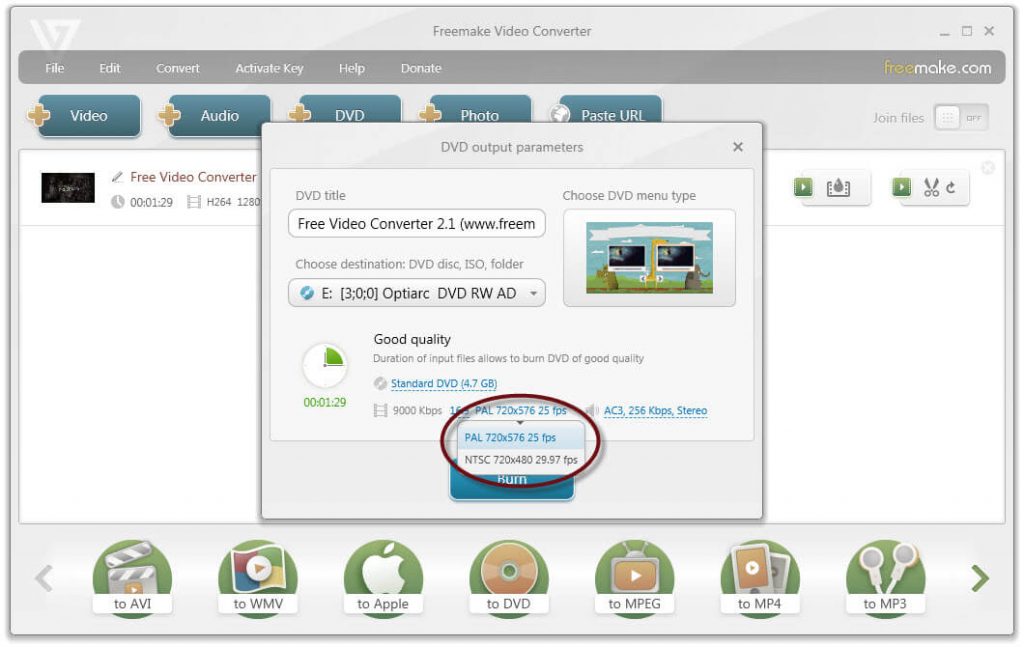
Task: Click the plus icon on the Audio button
Action: [x=169, y=115]
